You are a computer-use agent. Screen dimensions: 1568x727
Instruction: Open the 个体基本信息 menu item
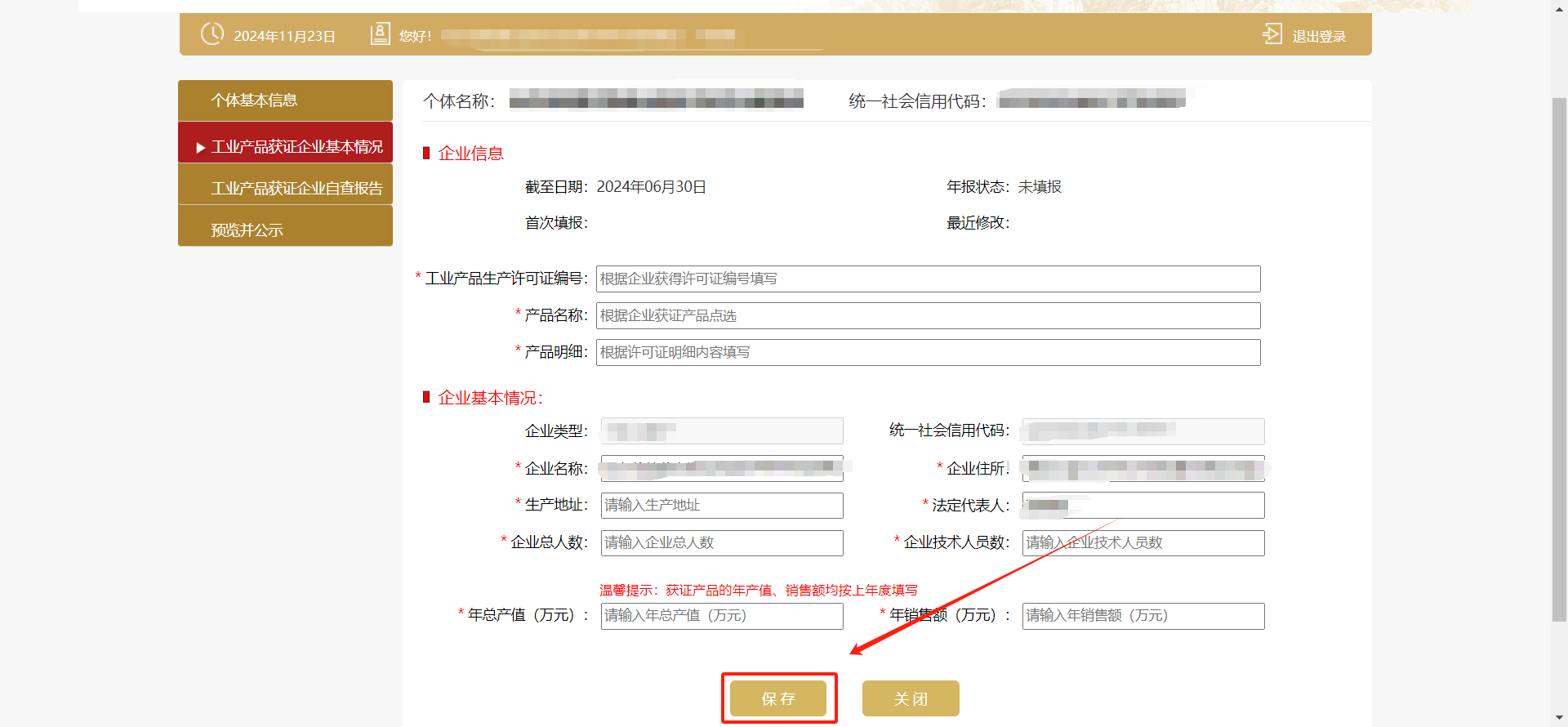[285, 100]
